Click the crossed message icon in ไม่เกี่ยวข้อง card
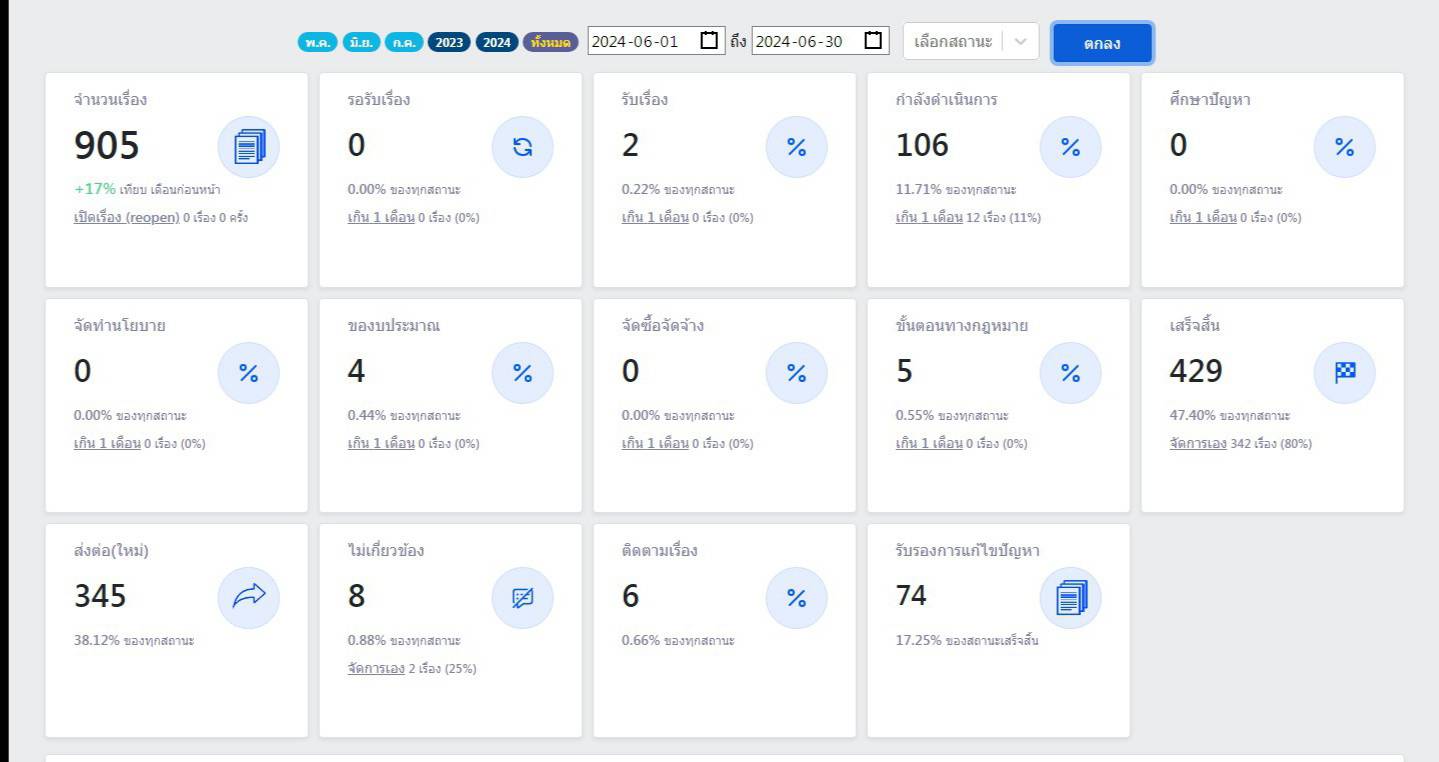 pos(522,598)
